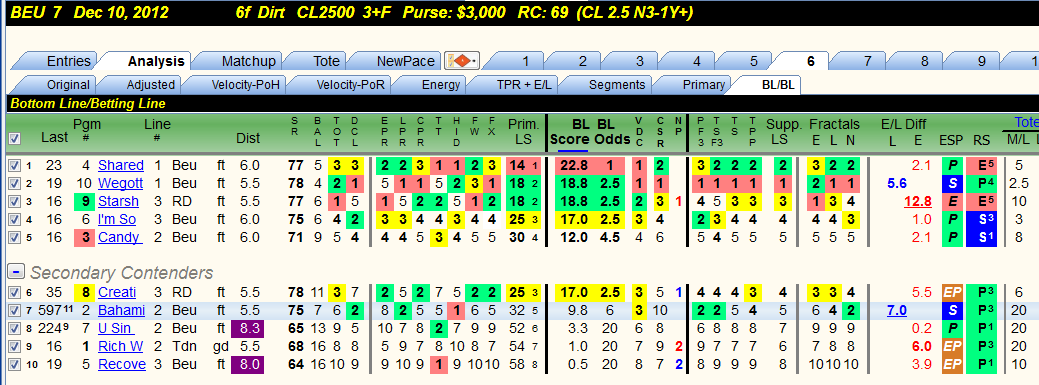The width and height of the screenshot is (1039, 385).
Task: Open the I'm So horse link
Action: click(x=117, y=219)
